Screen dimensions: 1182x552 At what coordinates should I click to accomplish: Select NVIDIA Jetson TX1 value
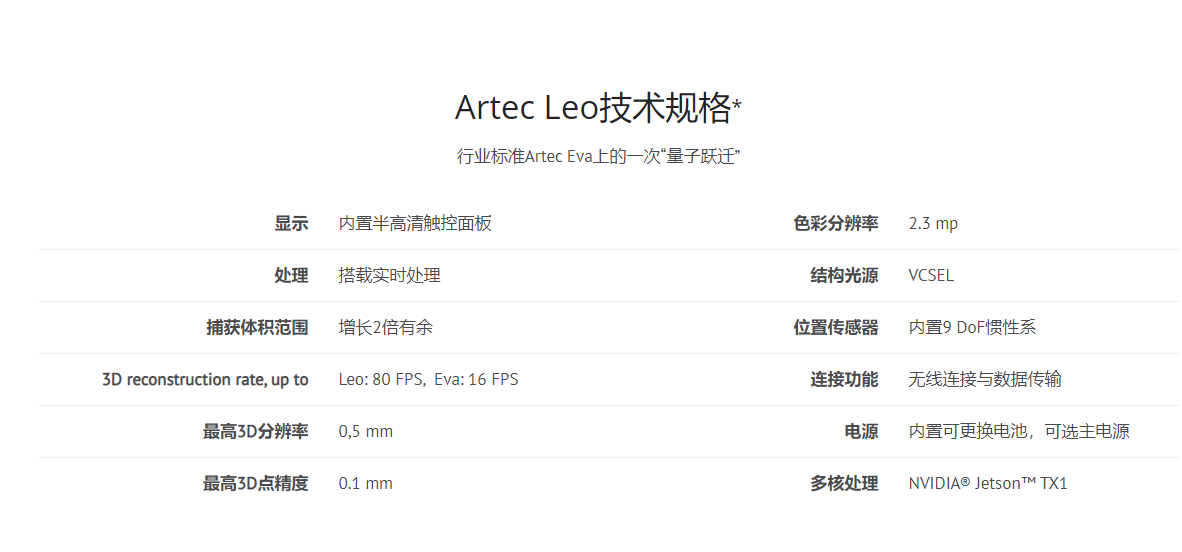[x=988, y=483]
